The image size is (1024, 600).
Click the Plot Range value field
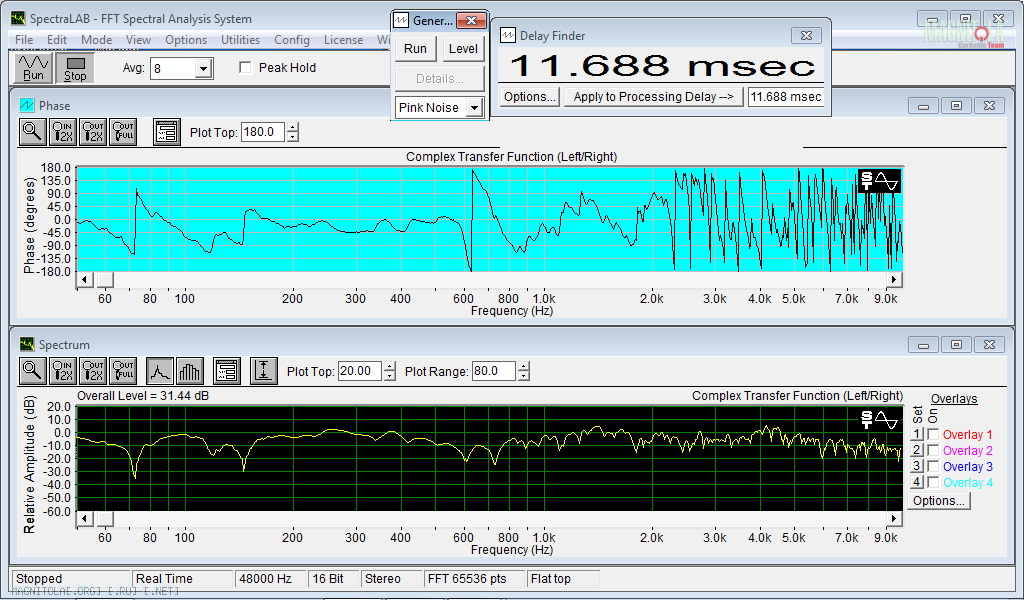(x=494, y=371)
